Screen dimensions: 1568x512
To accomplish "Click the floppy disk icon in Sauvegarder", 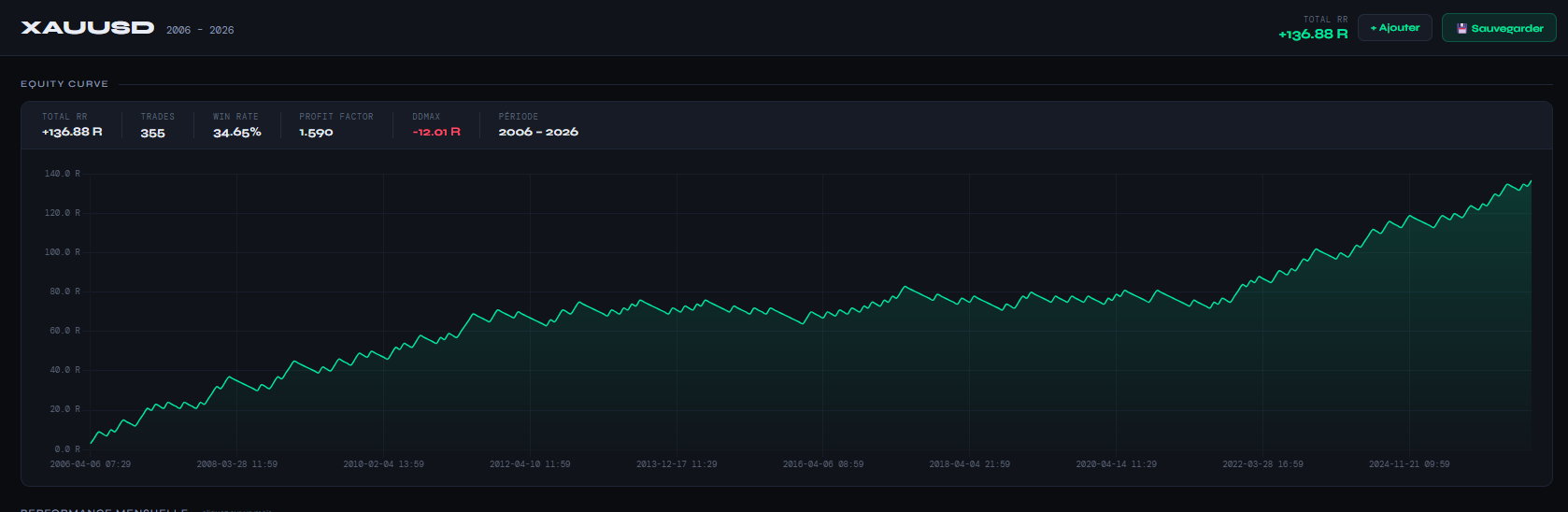I will click(1461, 29).
